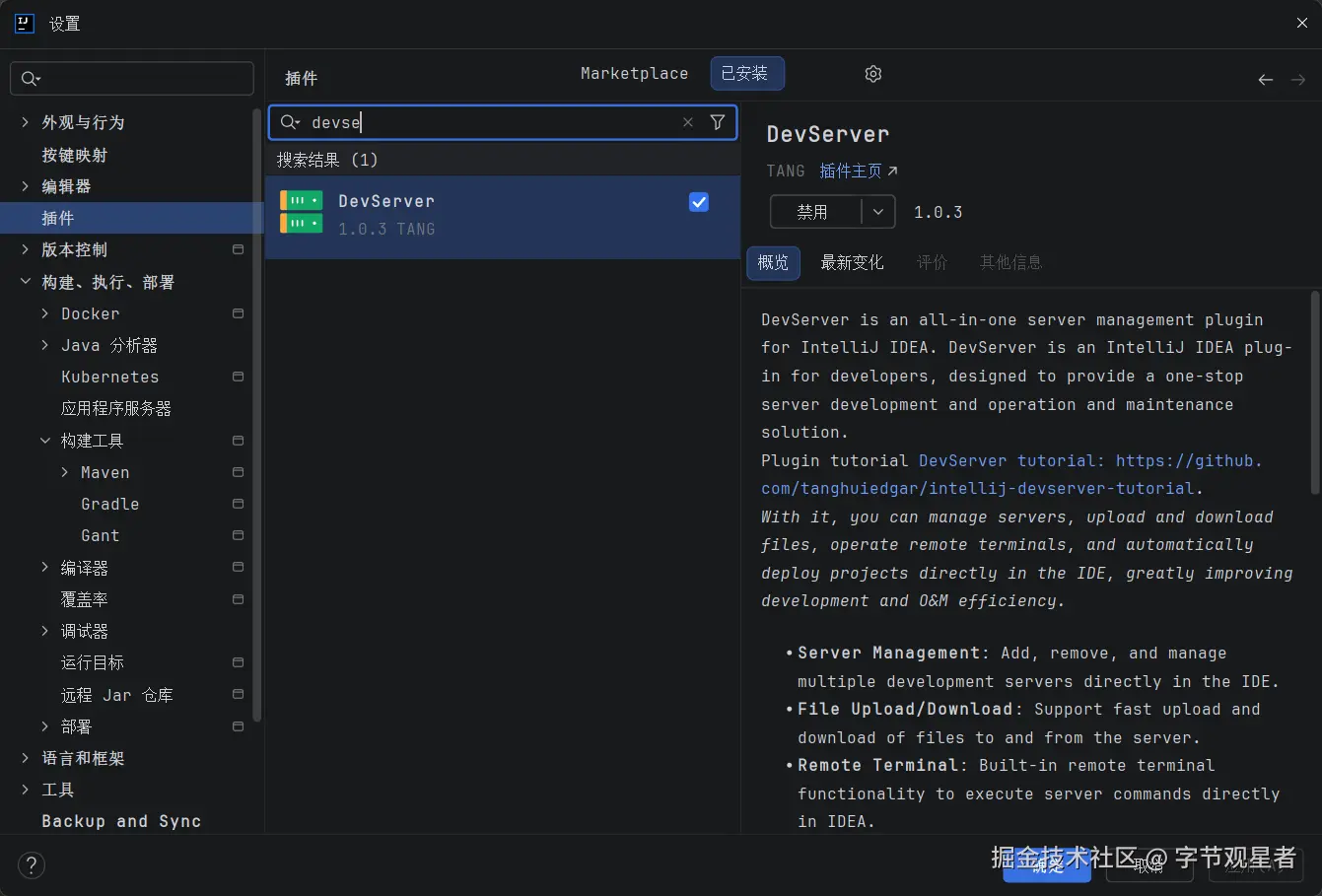The height and width of the screenshot is (896, 1322).
Task: Click the project-level icon beside Kubernetes
Action: [x=238, y=377]
